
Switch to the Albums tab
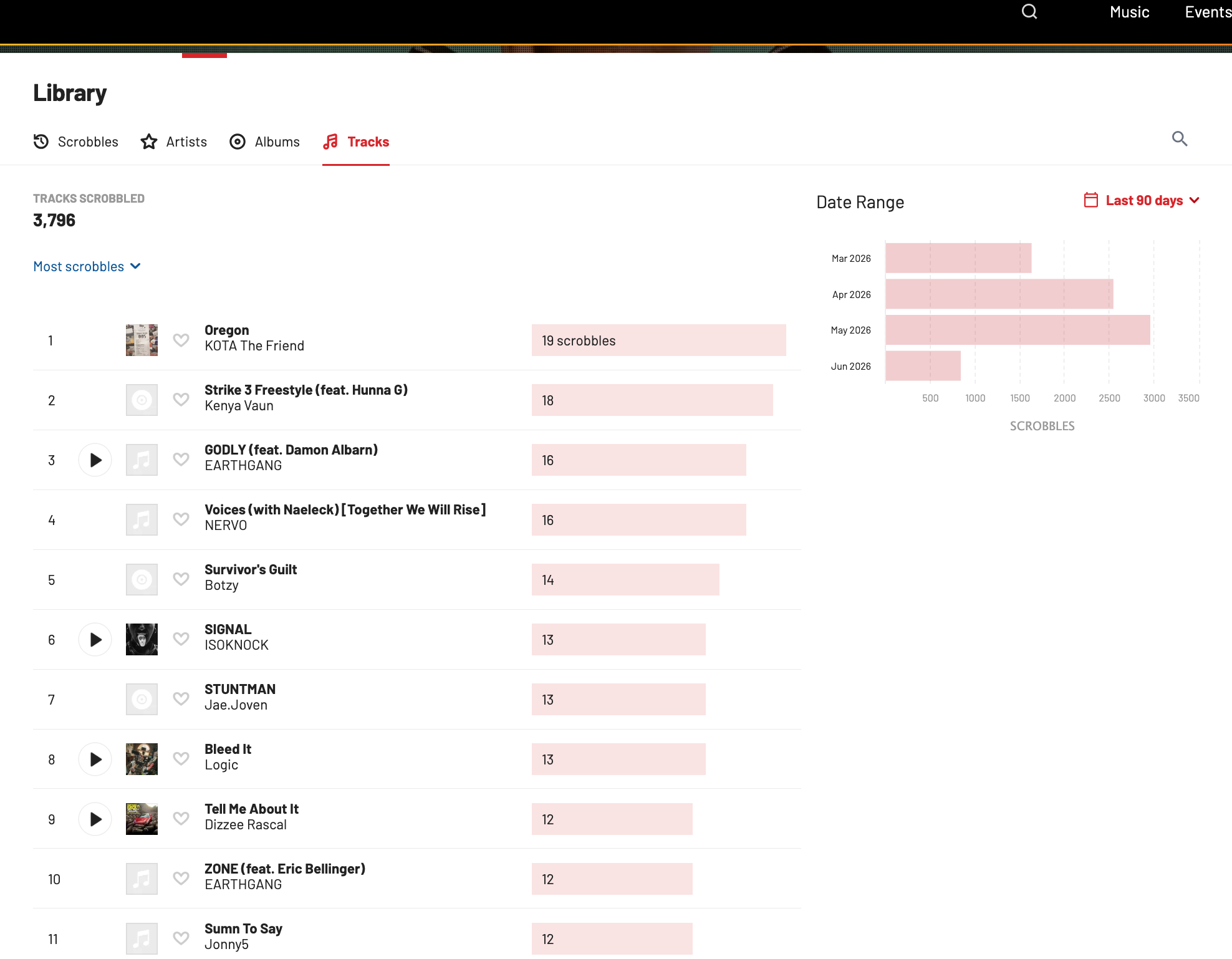tap(264, 142)
